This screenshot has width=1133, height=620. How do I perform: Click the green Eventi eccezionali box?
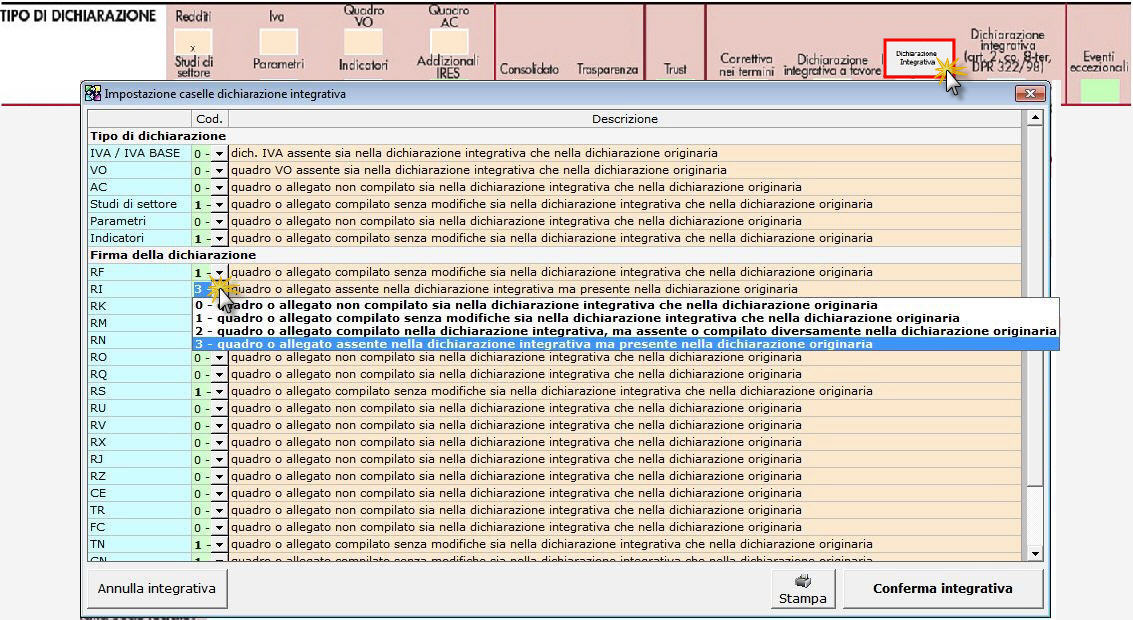[x=1099, y=90]
